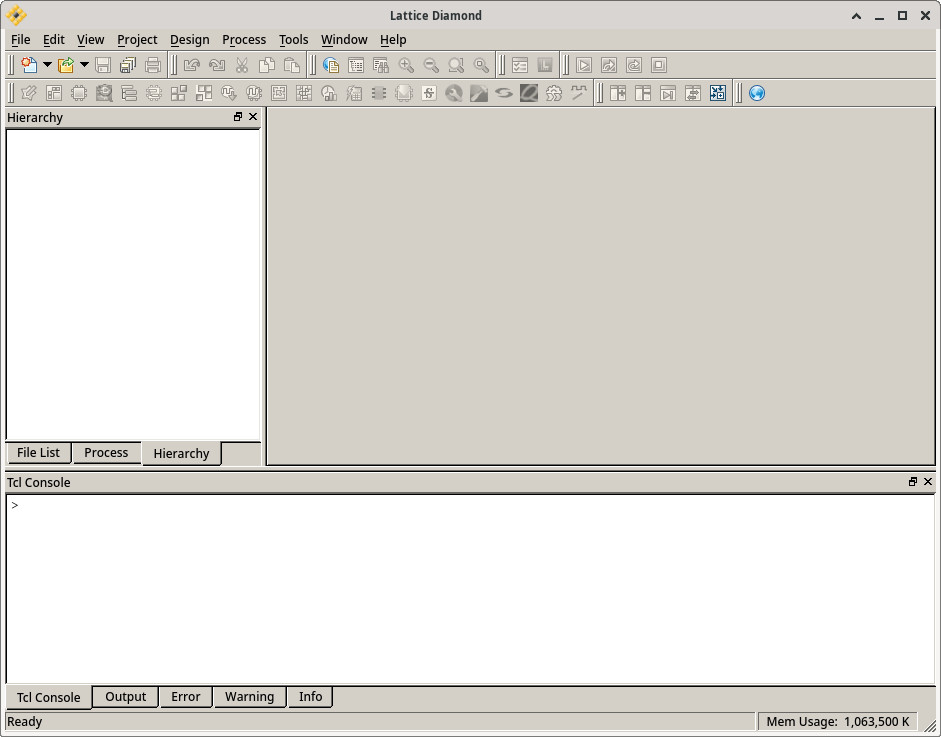Click the Paste clipboard icon
941x737 pixels.
point(292,65)
